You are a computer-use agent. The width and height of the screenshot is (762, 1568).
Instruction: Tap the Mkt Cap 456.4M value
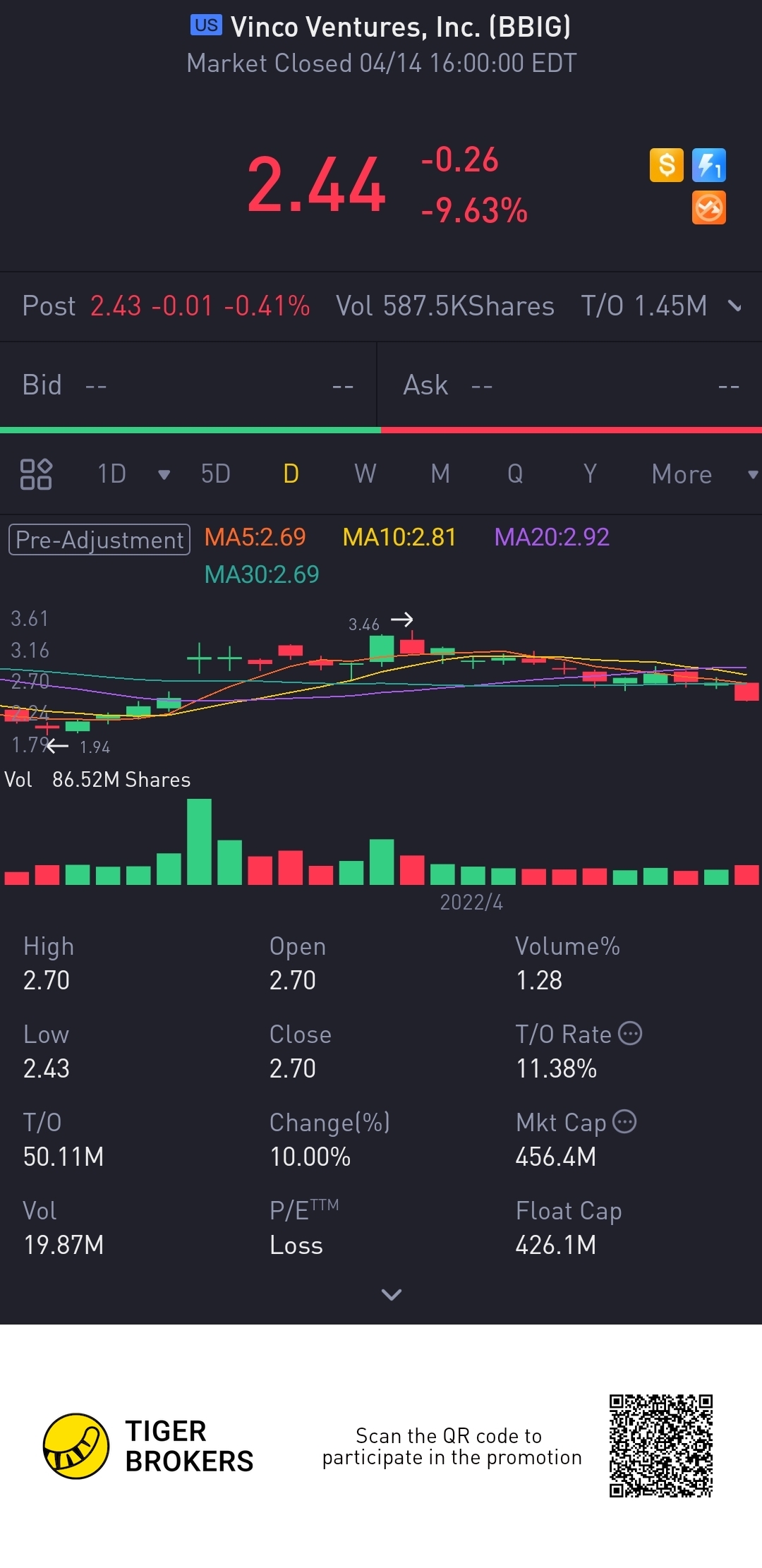tap(556, 1157)
